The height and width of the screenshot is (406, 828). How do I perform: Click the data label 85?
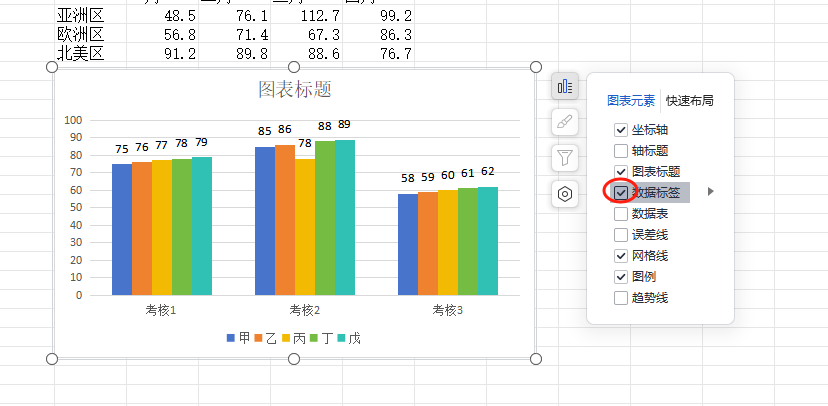[x=265, y=130]
